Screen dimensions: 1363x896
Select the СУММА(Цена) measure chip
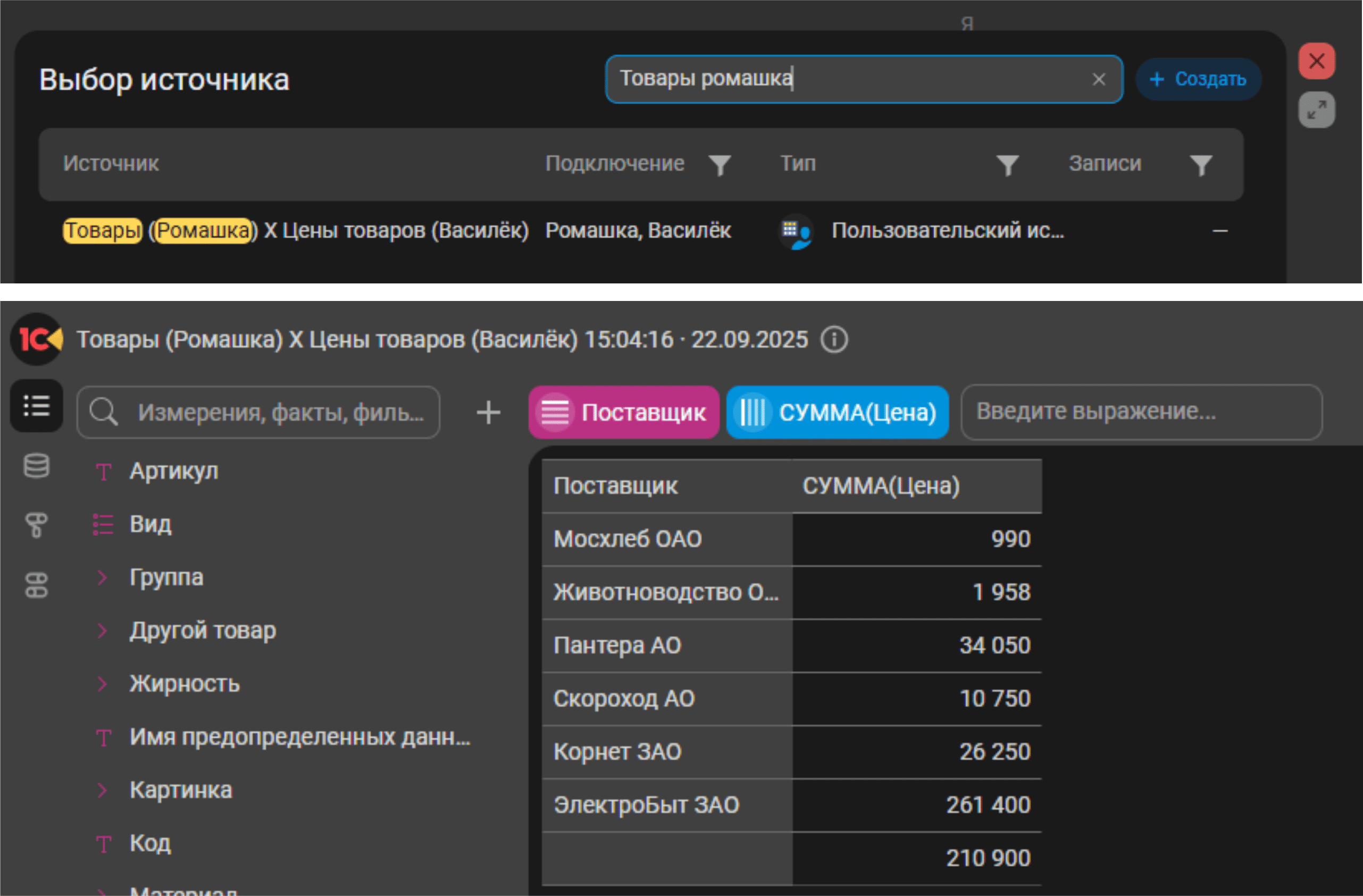[x=837, y=412]
